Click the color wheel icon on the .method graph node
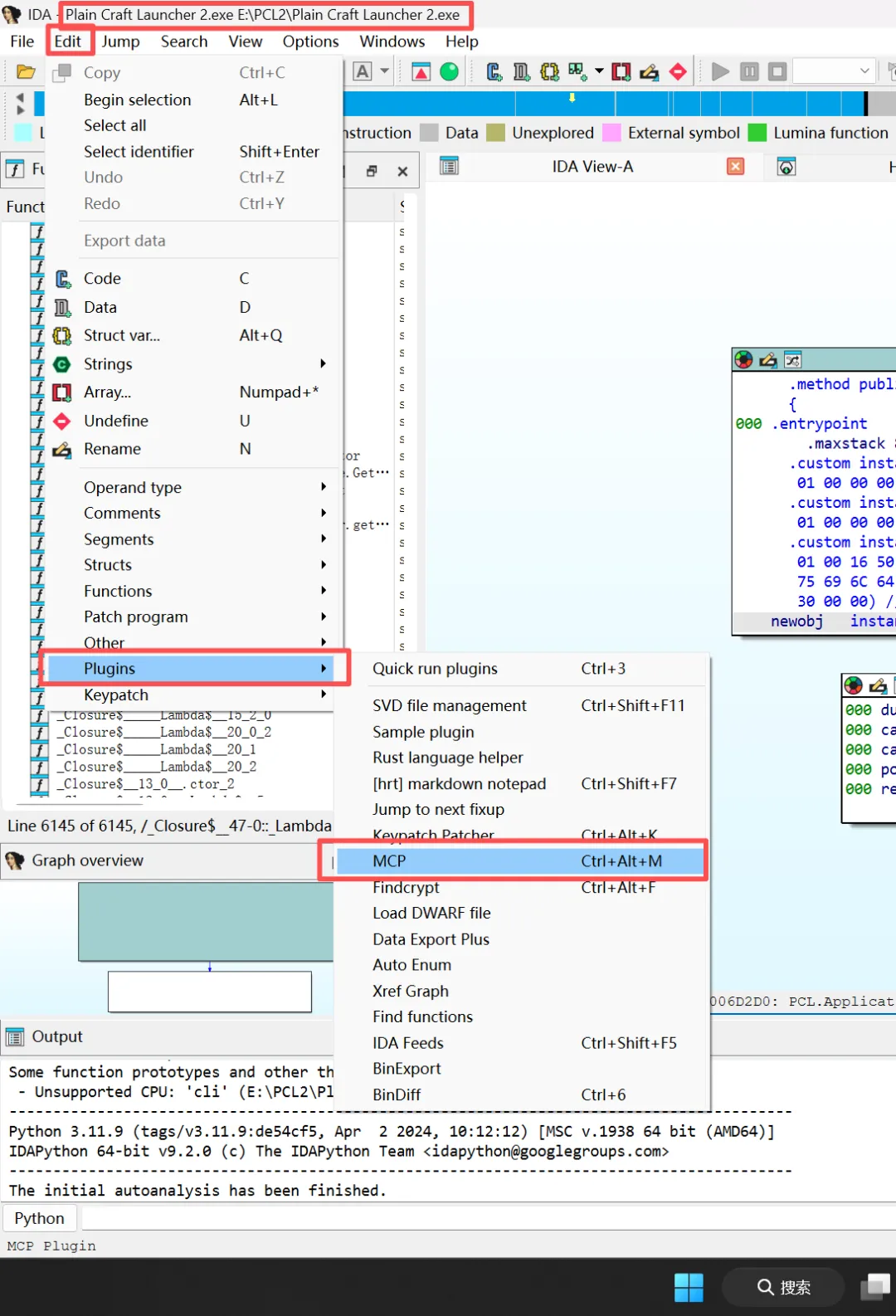Screen dimensions: 896x1316 [x=744, y=359]
